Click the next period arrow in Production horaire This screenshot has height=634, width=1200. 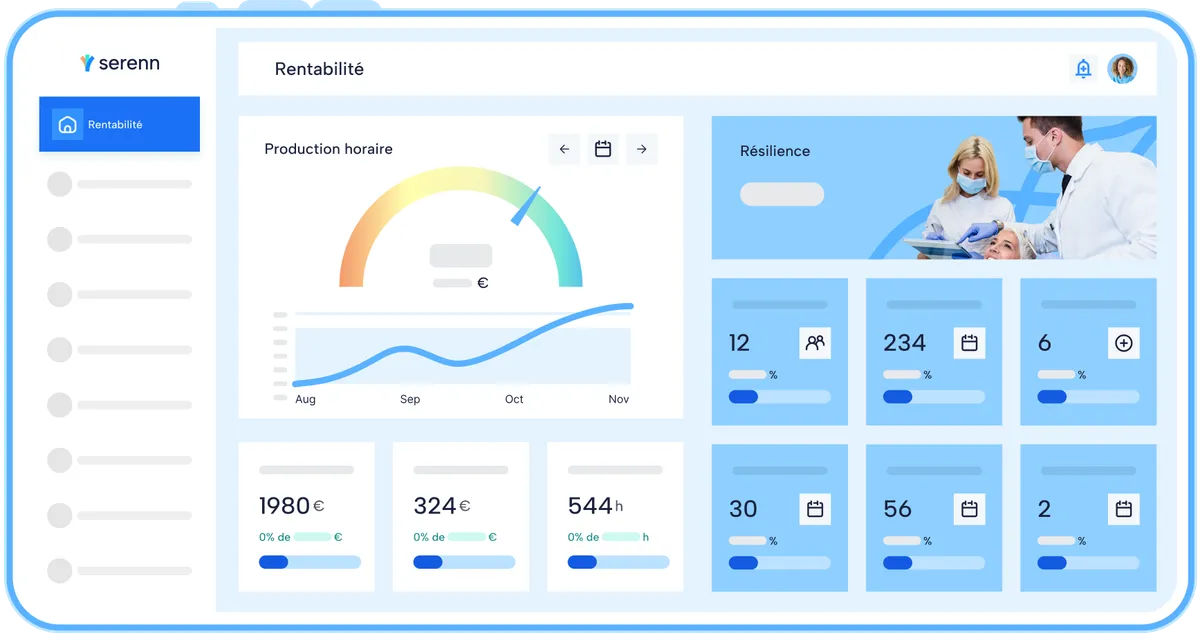point(642,149)
